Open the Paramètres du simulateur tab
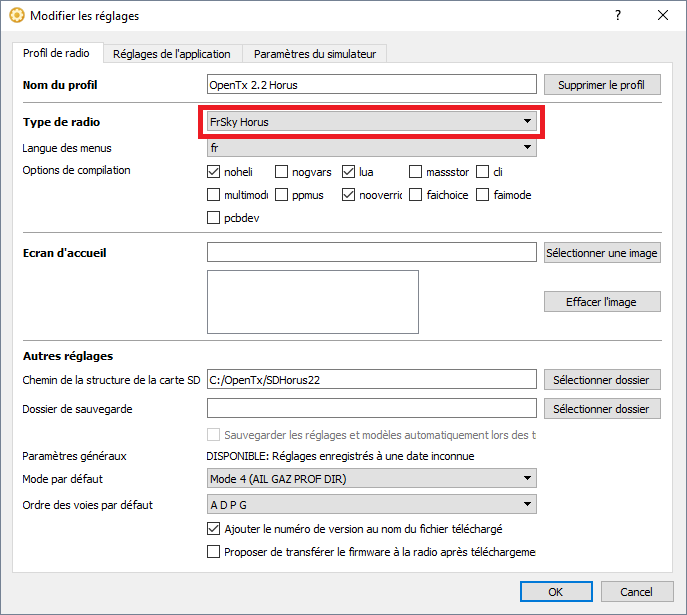687x615 pixels. (x=315, y=54)
